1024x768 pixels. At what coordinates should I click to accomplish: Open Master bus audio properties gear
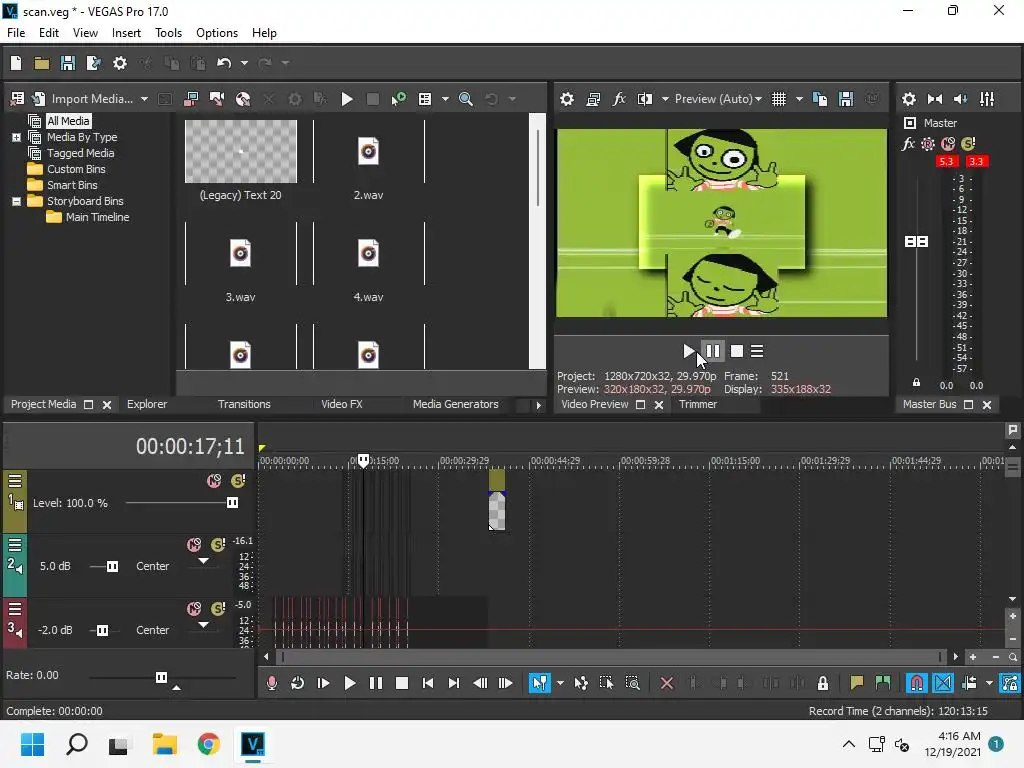pyautogui.click(x=908, y=99)
